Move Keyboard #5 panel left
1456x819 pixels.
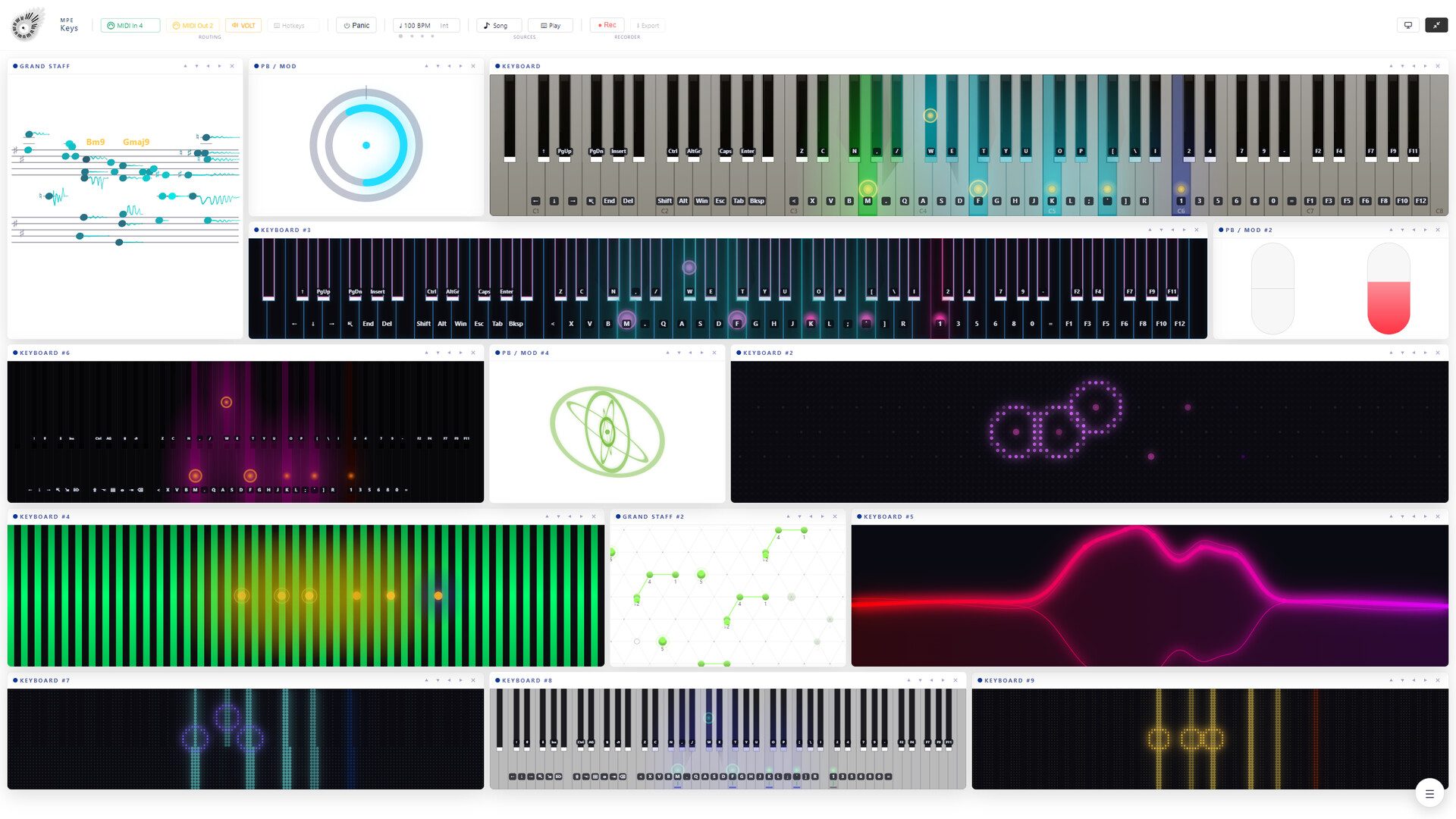pyautogui.click(x=1414, y=516)
